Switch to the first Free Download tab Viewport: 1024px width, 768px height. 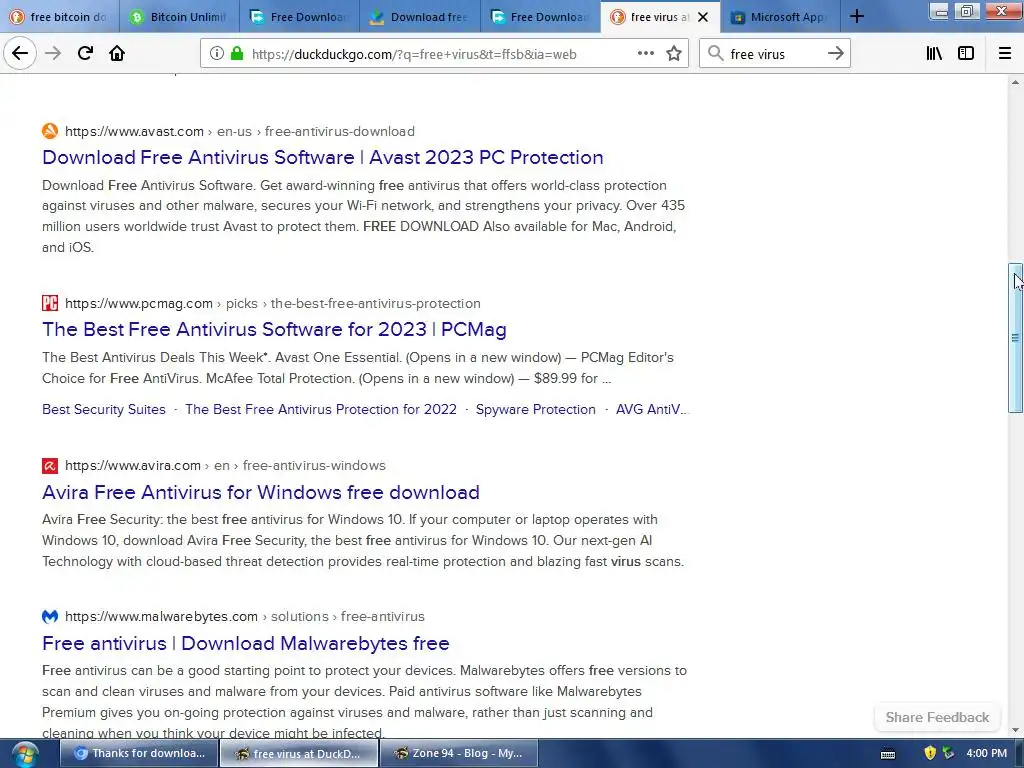click(299, 17)
